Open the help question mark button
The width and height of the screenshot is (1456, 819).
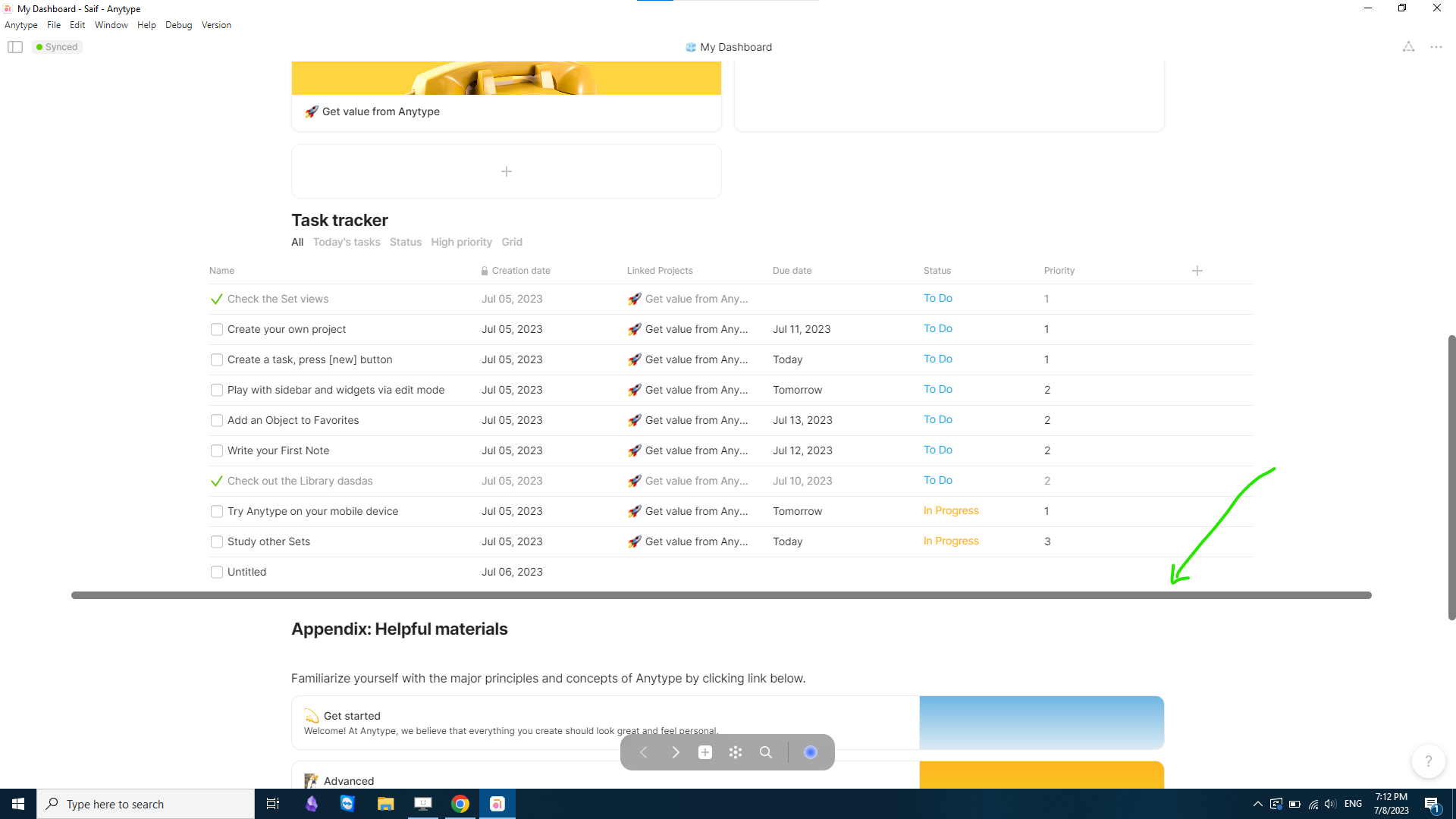tap(1428, 761)
